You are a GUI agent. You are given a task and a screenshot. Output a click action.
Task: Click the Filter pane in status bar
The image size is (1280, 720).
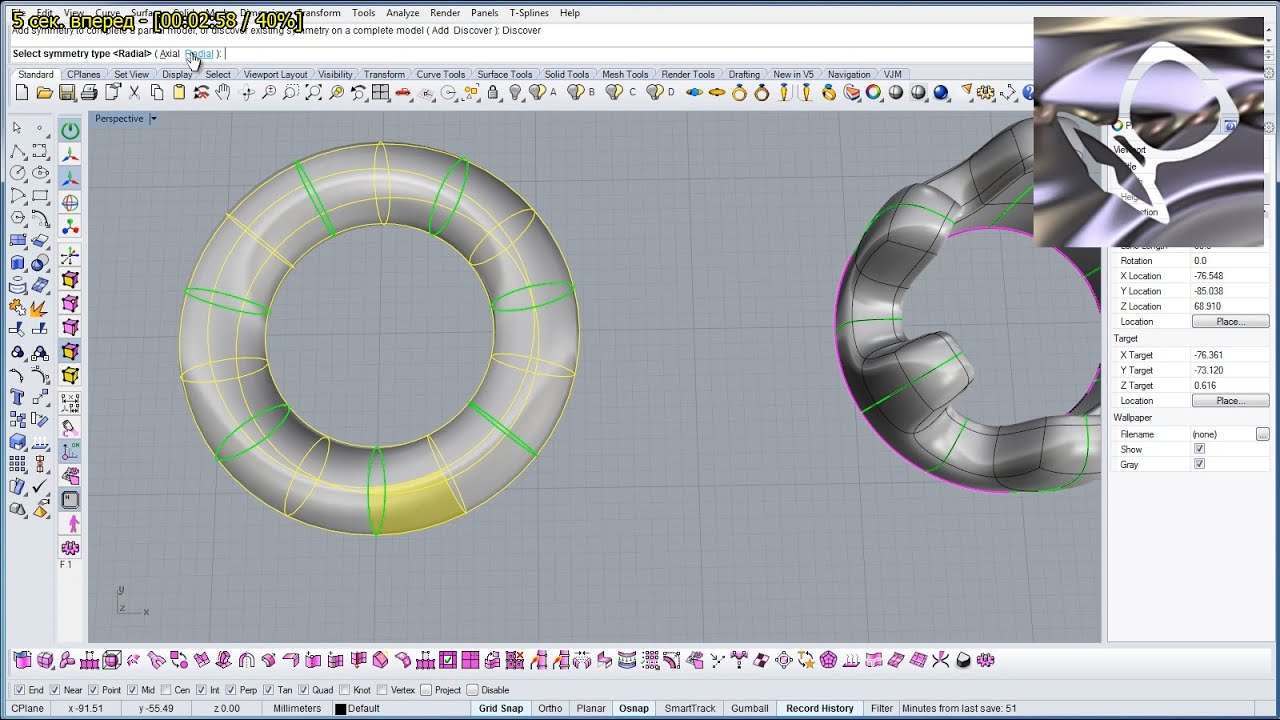tap(881, 708)
